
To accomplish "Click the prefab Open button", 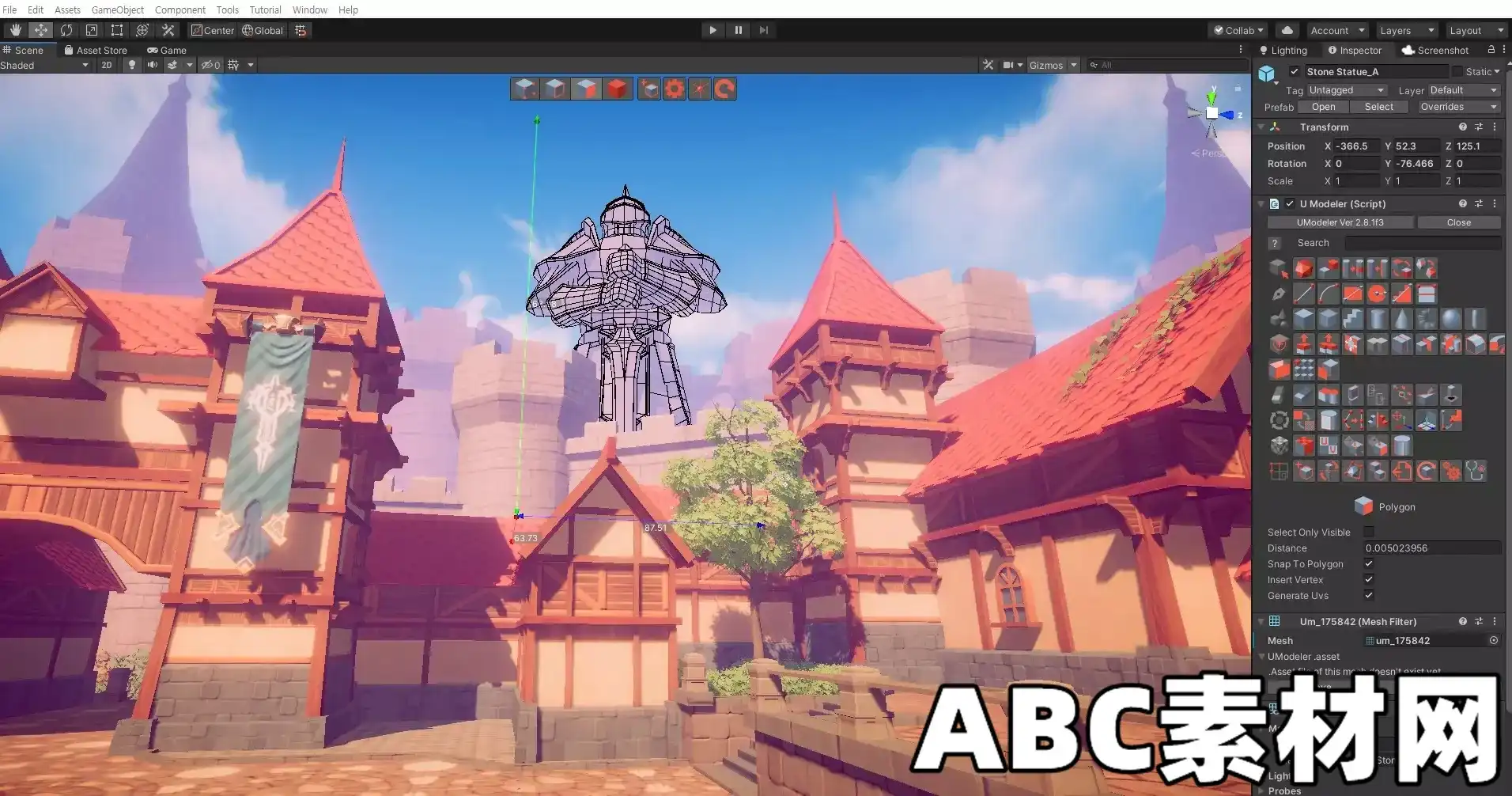I will pos(1323,107).
